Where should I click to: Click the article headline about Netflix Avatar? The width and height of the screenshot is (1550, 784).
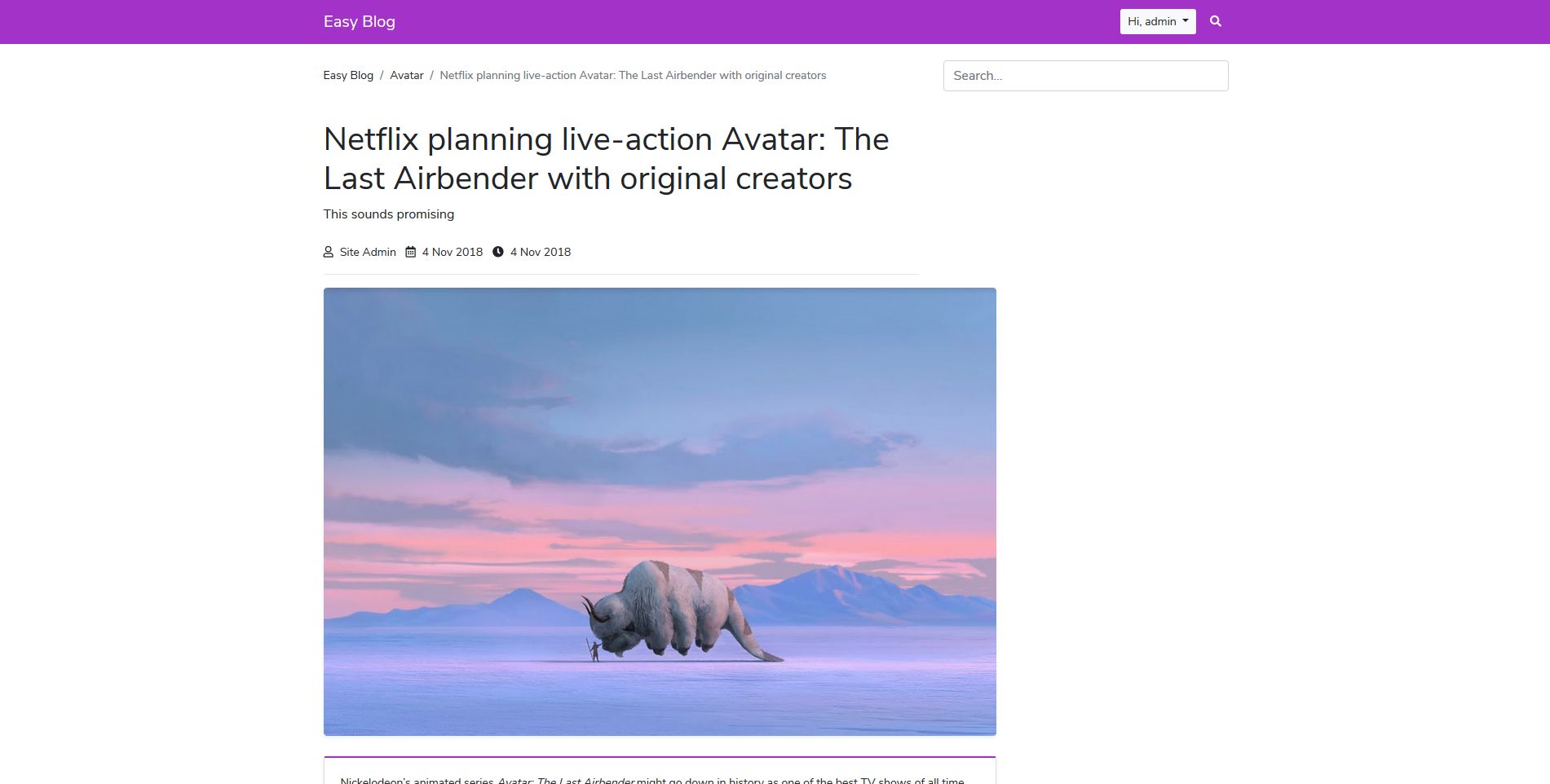606,159
